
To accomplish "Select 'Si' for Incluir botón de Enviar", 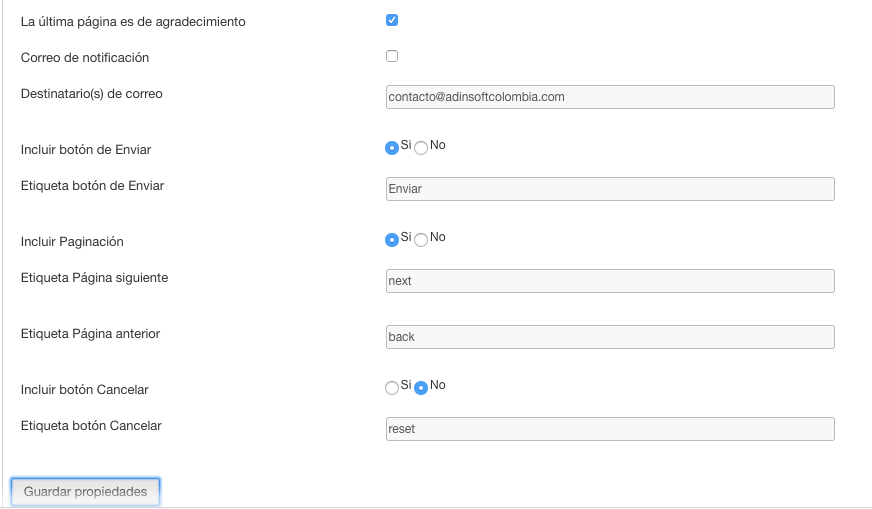I will point(392,148).
